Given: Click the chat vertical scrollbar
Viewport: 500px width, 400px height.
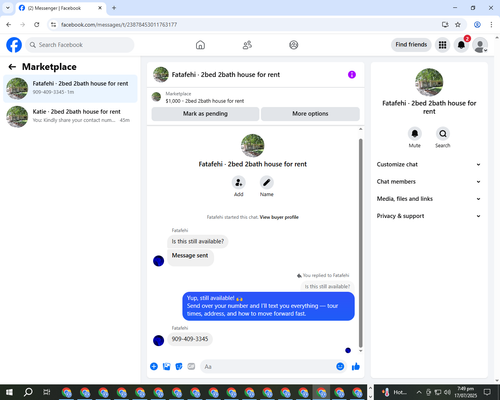Looking at the screenshot, I should pyautogui.click(x=360, y=243).
